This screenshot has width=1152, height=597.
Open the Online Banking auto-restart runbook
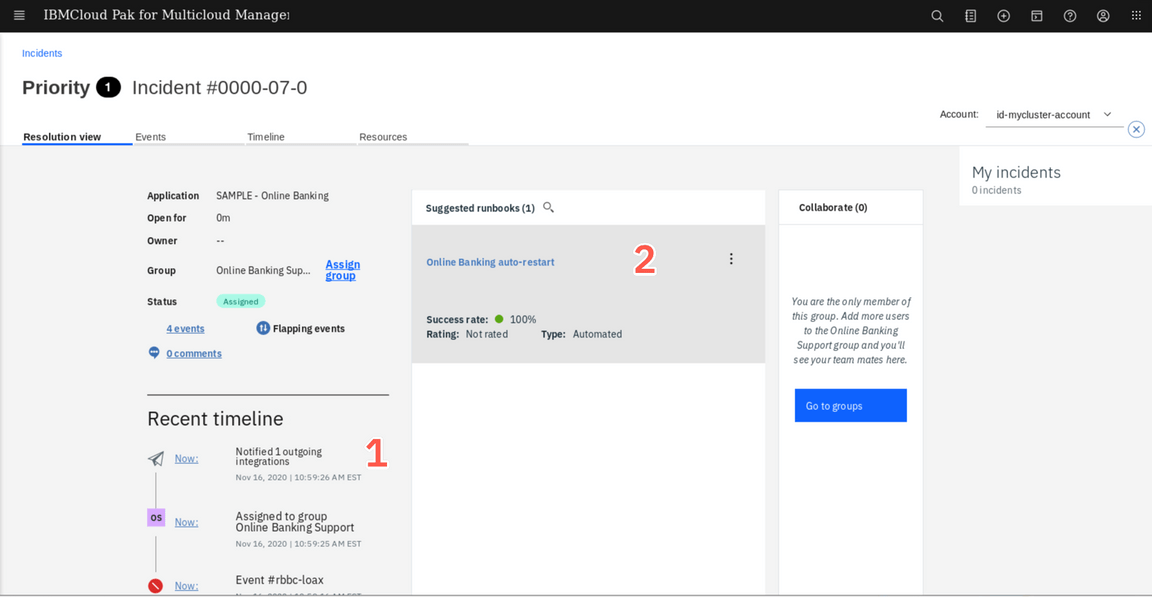click(x=490, y=262)
